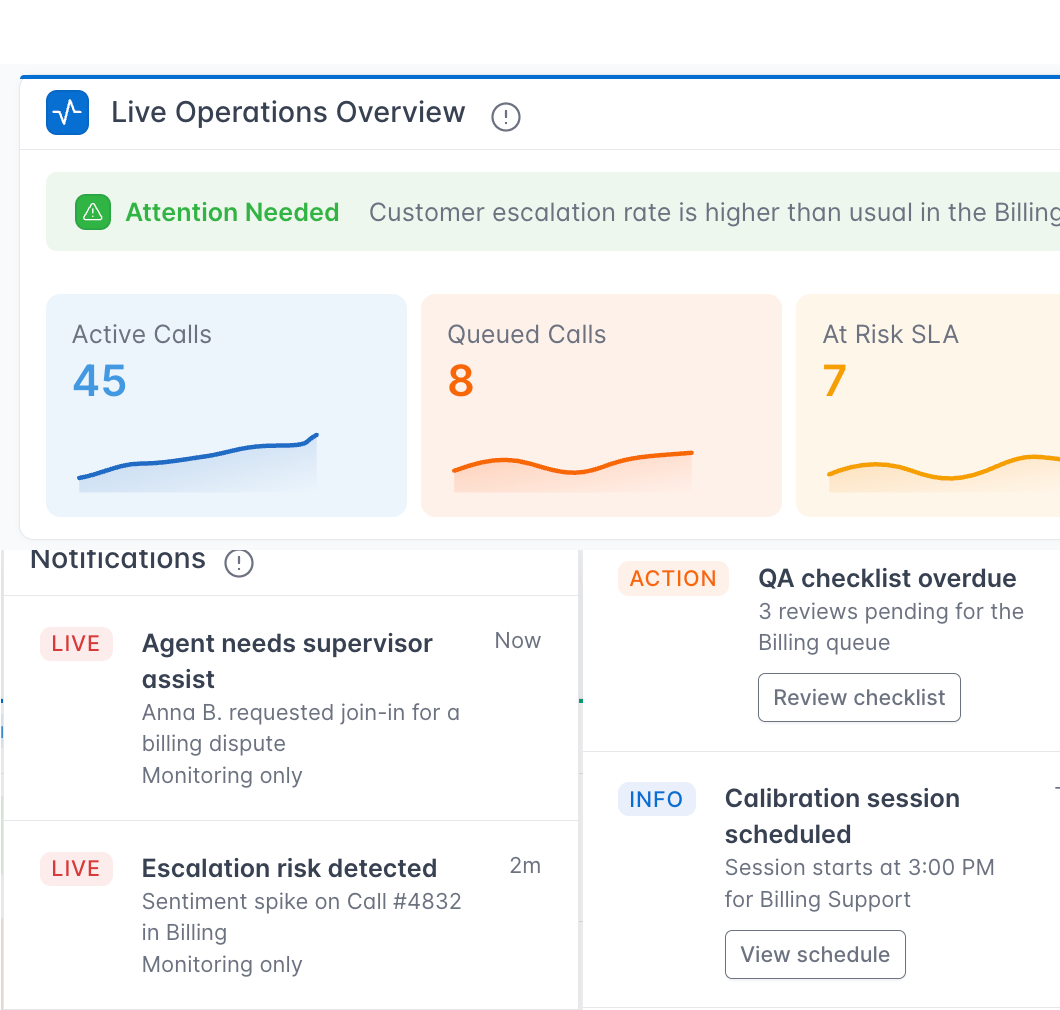
Task: Click Anna B. requested join-in description
Action: [301, 728]
